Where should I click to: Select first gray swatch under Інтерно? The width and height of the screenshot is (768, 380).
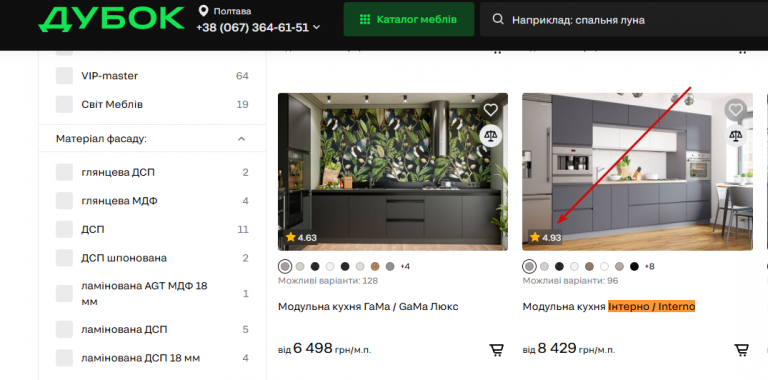pos(529,266)
